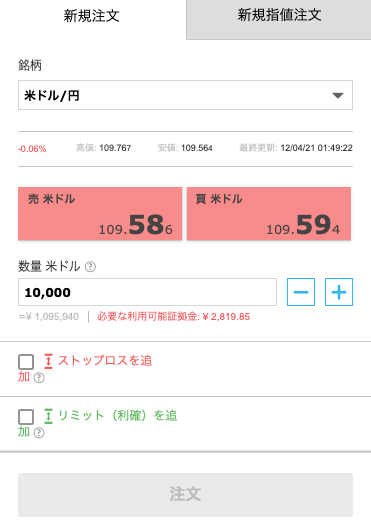This screenshot has height=525, width=371.
Task: Click the 必要な利用可能証拠金 margin text
Action: pyautogui.click(x=173, y=316)
